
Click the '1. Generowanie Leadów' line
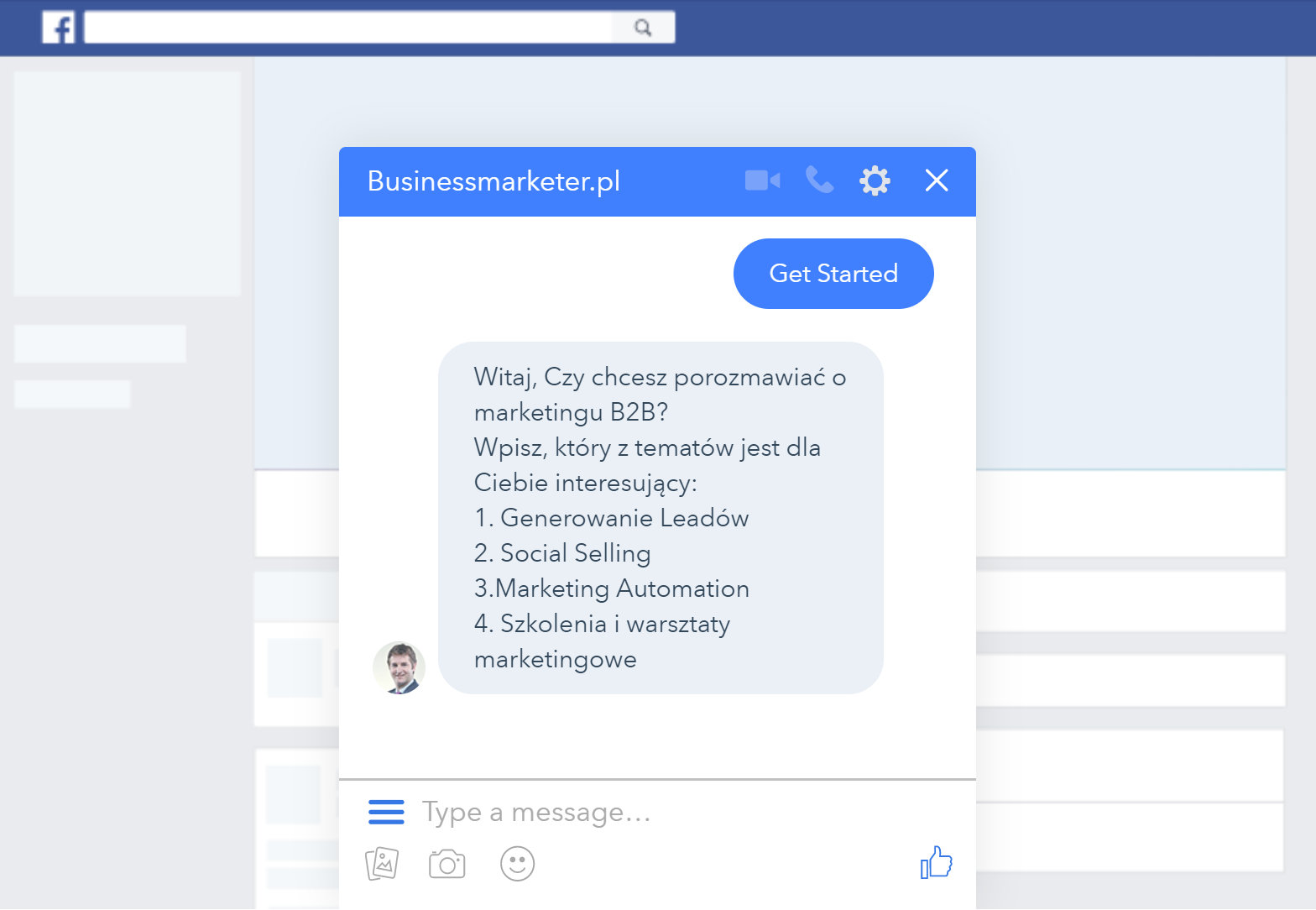(611, 518)
